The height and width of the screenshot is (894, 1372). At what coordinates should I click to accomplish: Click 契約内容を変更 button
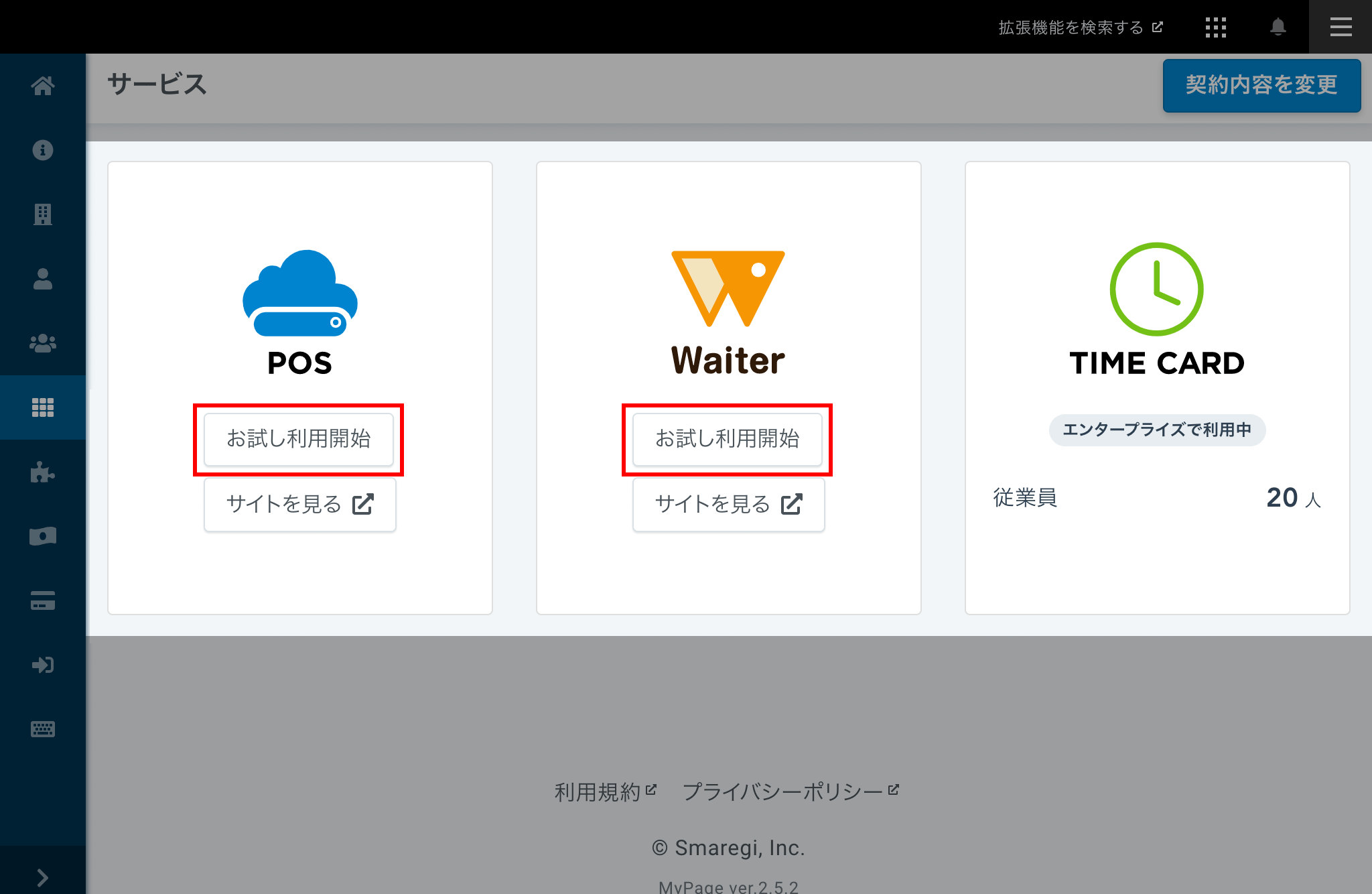1261,85
